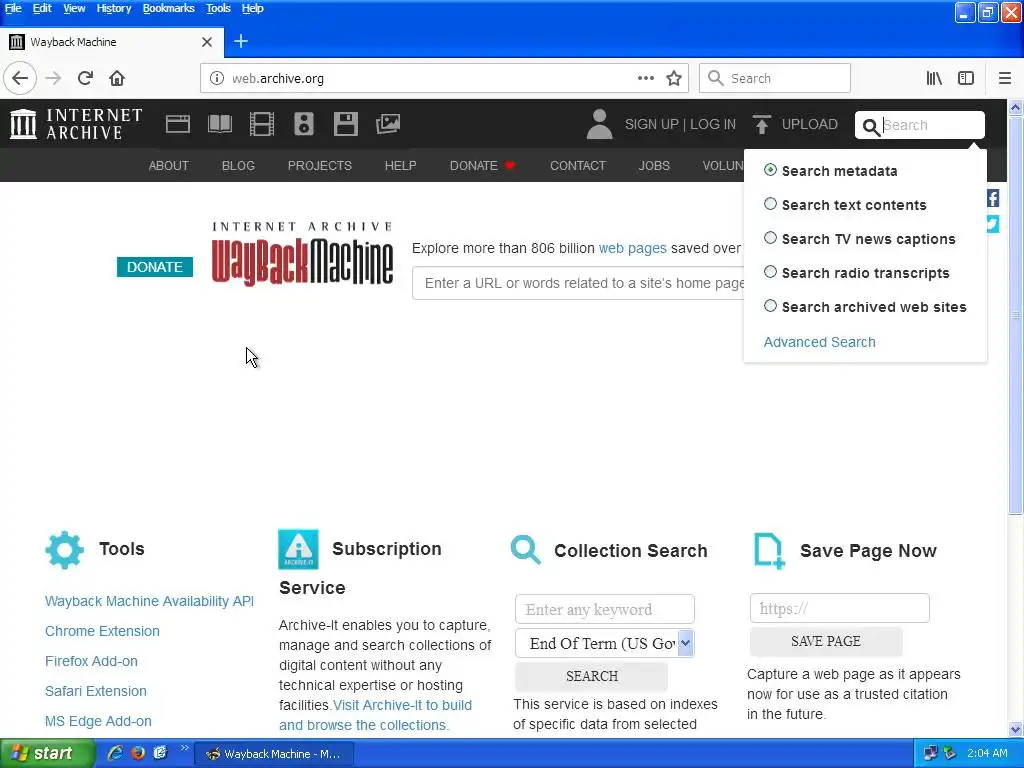Image resolution: width=1024 pixels, height=768 pixels.
Task: Open Chrome Extension link
Action: [102, 631]
